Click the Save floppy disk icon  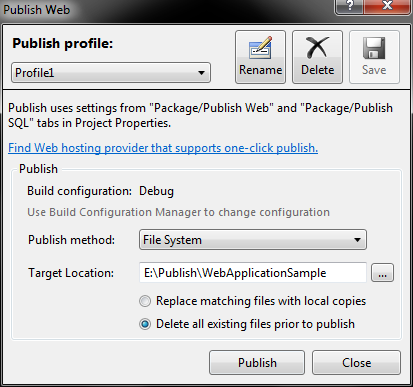click(x=374, y=48)
